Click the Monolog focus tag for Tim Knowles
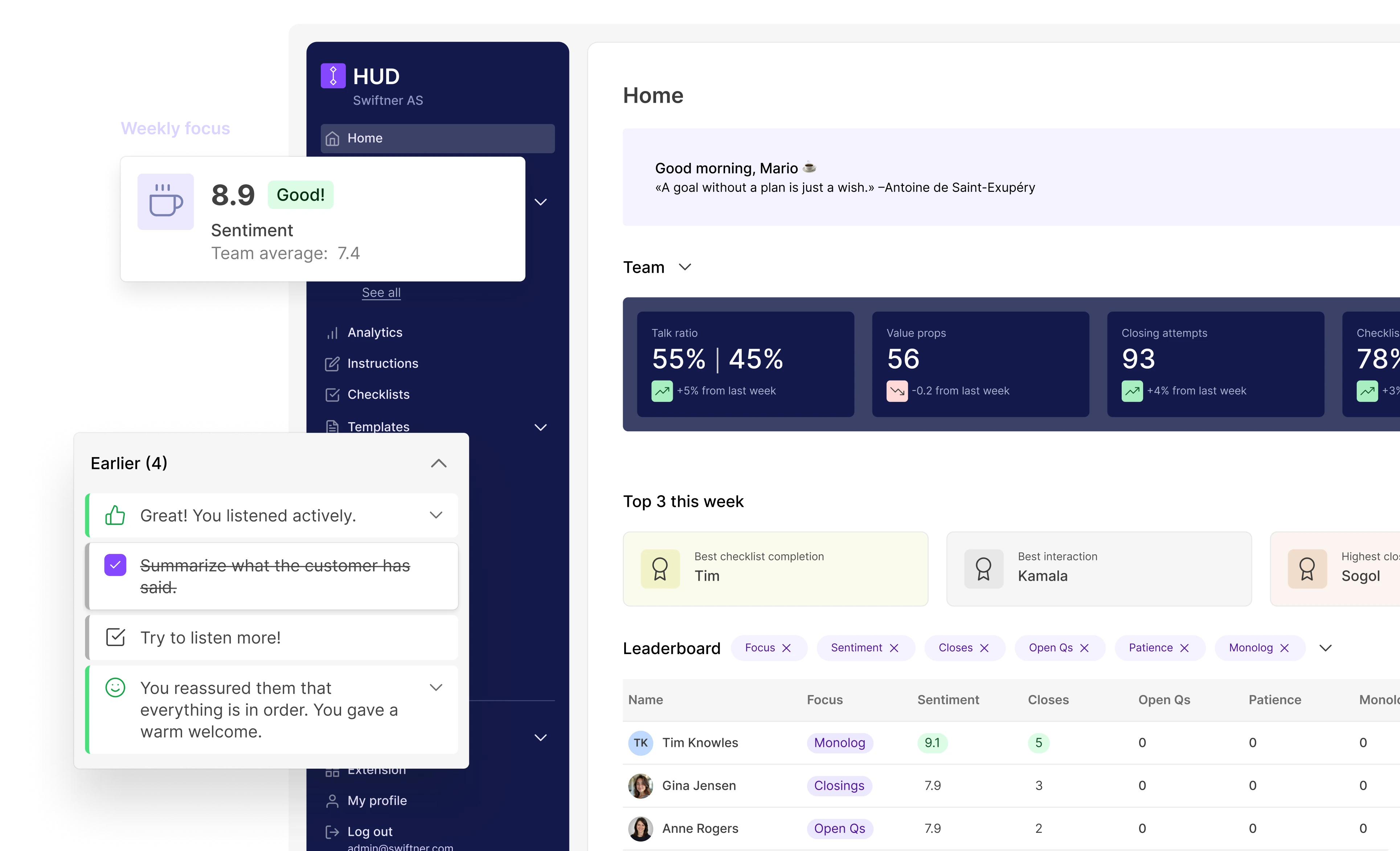 pos(839,743)
